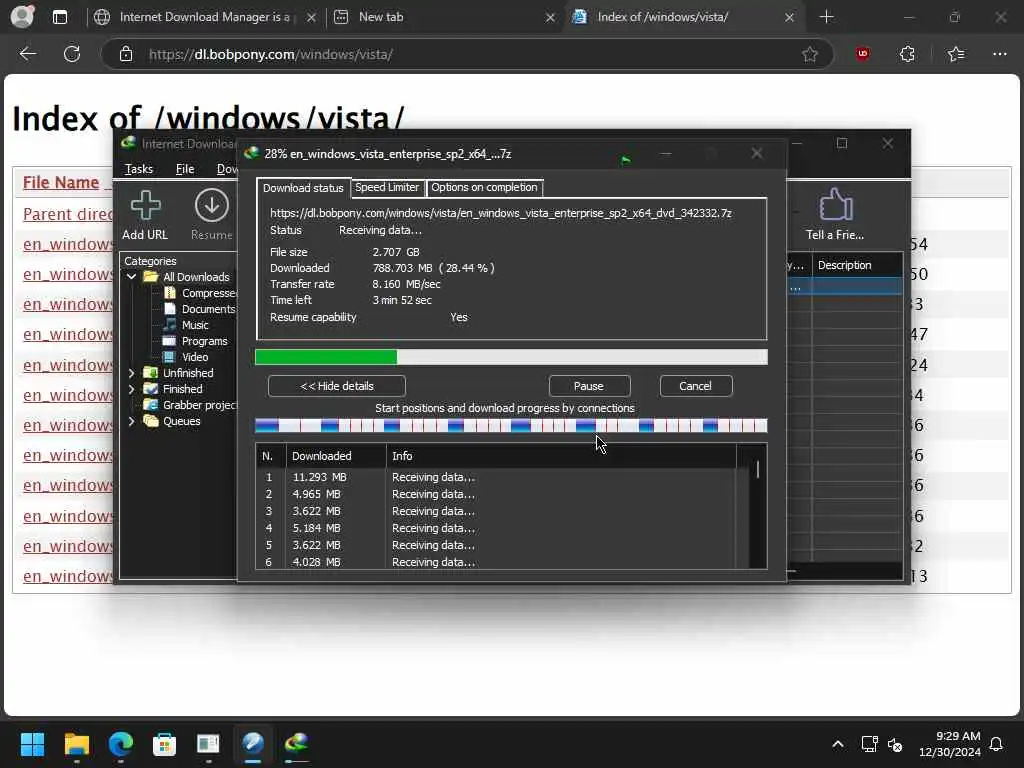This screenshot has height=768, width=1024.
Task: View site information lock icon
Action: click(x=126, y=54)
